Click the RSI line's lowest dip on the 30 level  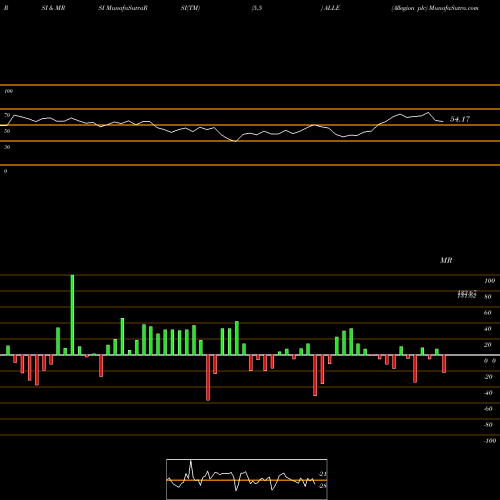pos(236,141)
